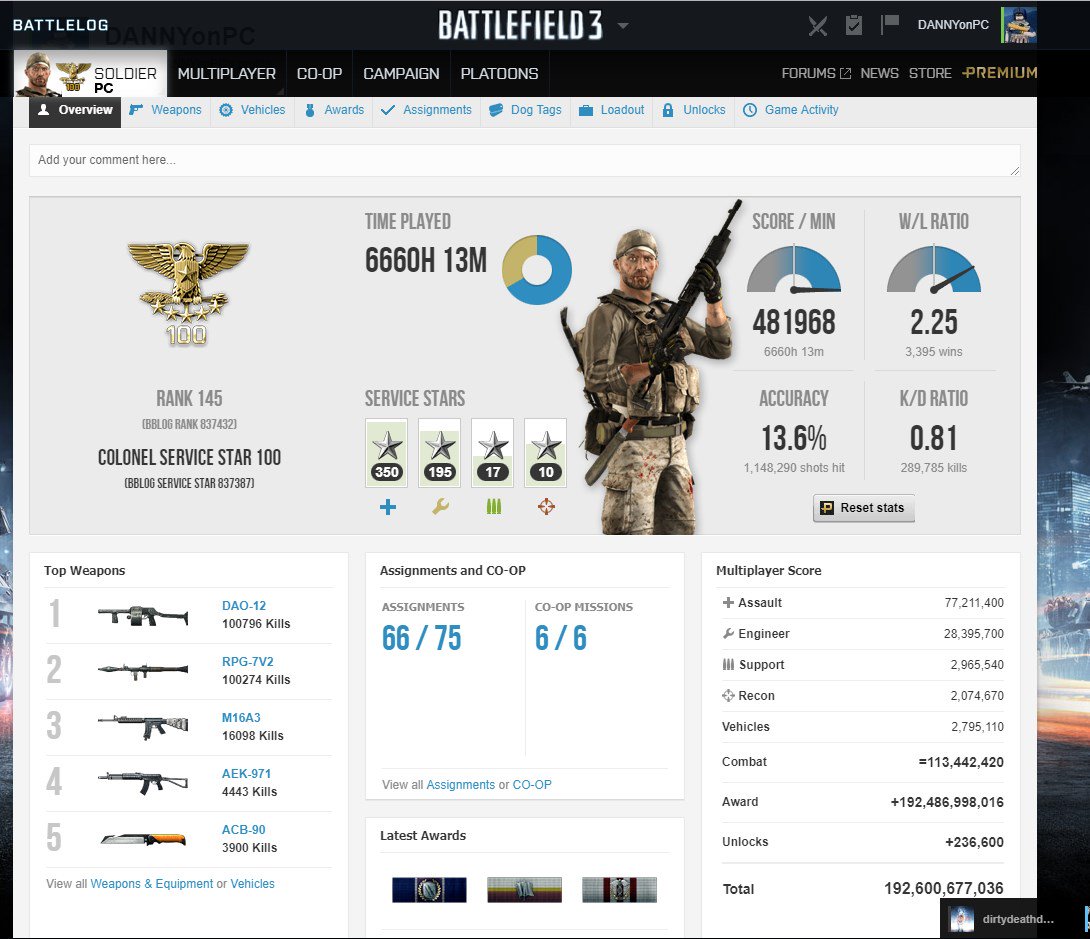Open Vehicles link under Top Weapons

(x=252, y=883)
